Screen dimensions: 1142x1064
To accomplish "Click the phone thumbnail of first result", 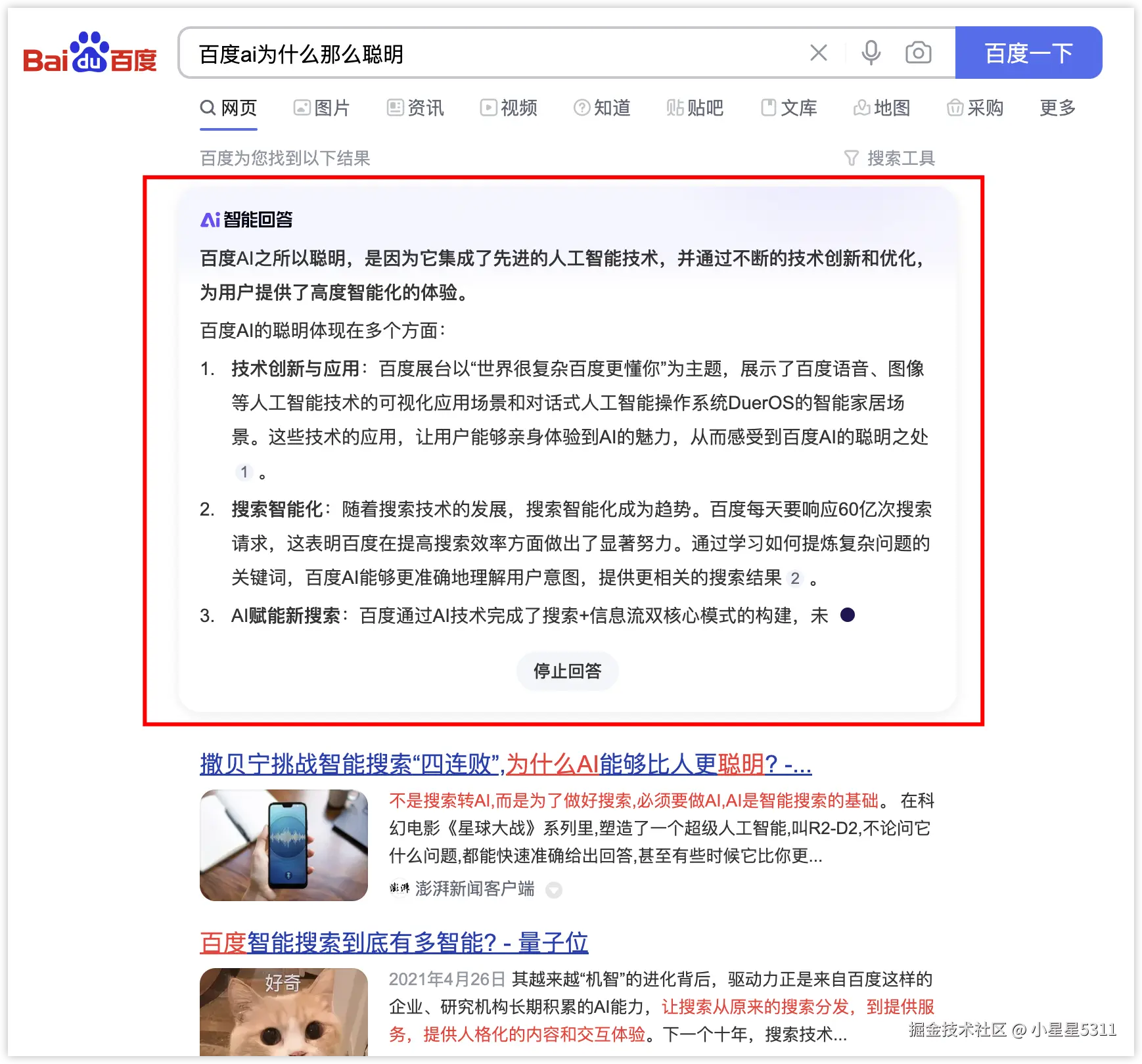I will click(x=284, y=845).
